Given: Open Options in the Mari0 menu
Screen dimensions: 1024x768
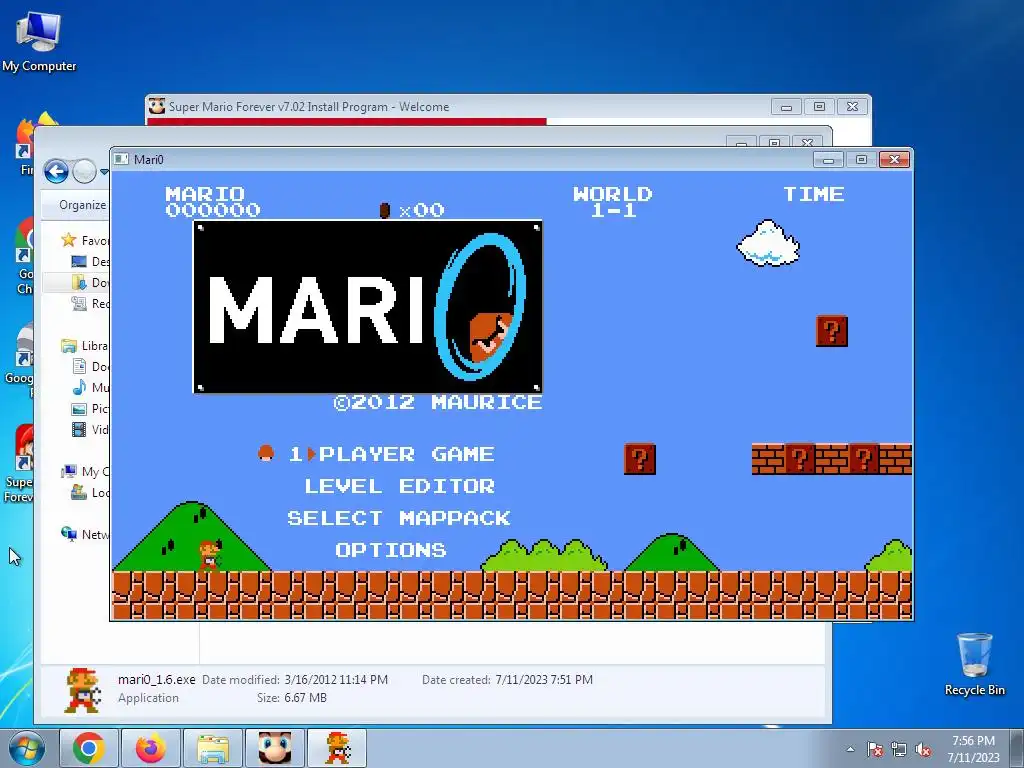Looking at the screenshot, I should click(391, 550).
